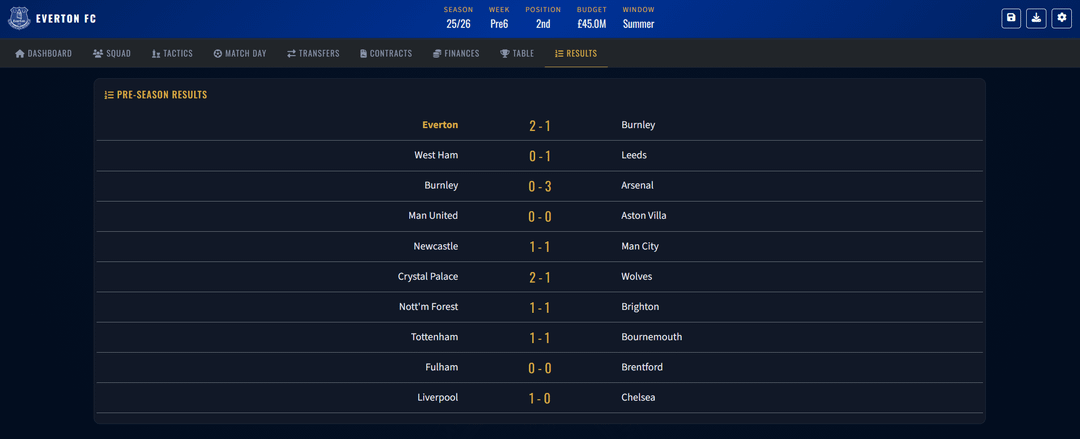
Task: Select the Results tab
Action: click(x=576, y=53)
